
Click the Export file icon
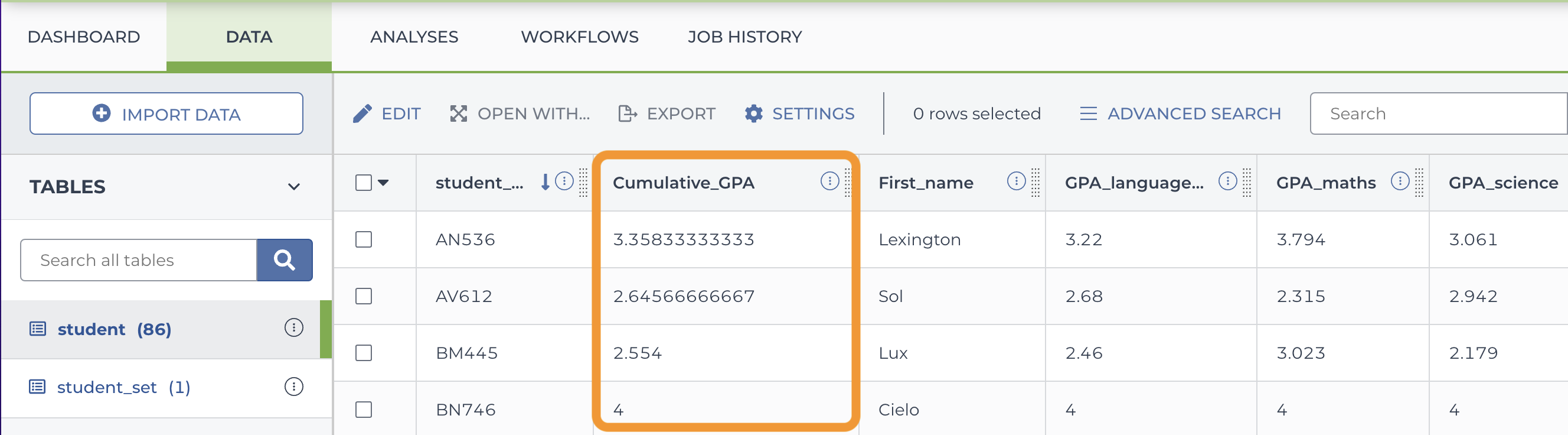627,113
